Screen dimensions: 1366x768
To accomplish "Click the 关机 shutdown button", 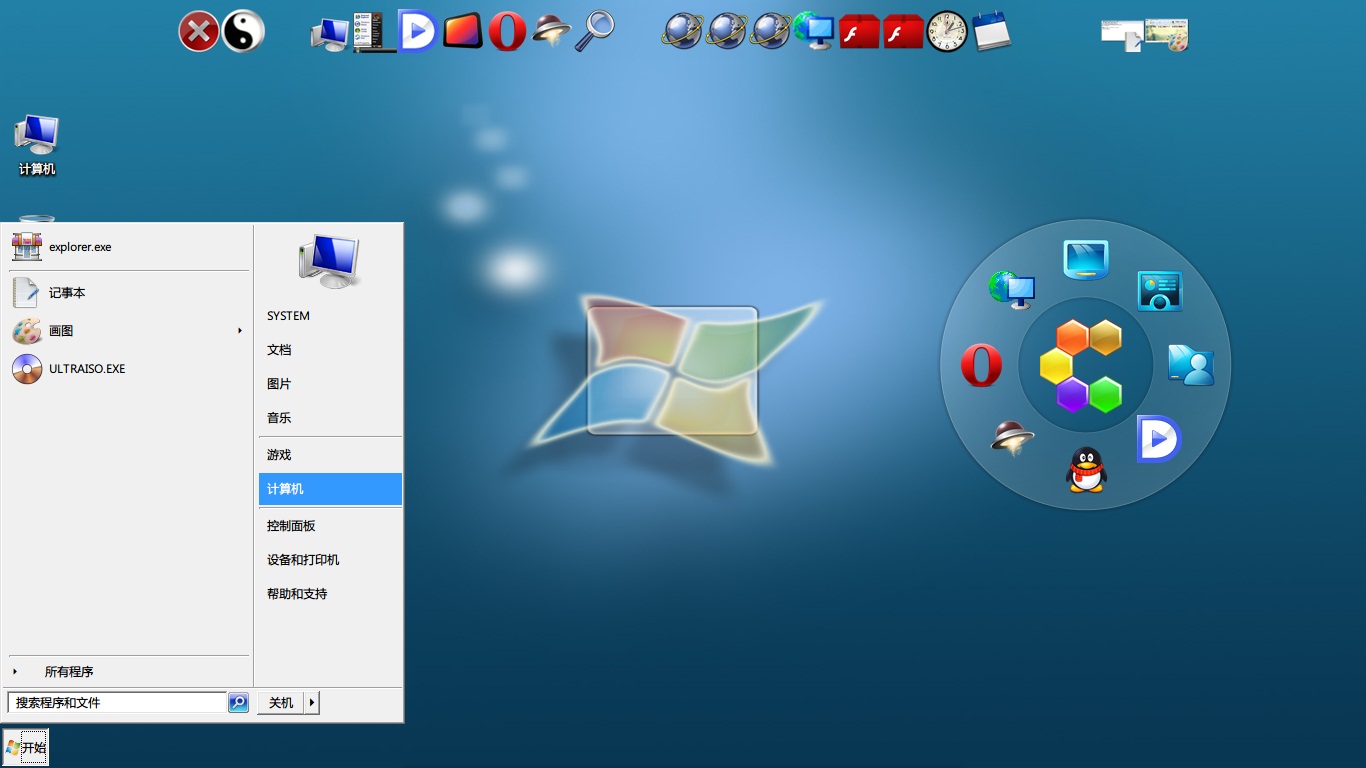I will tap(281, 703).
